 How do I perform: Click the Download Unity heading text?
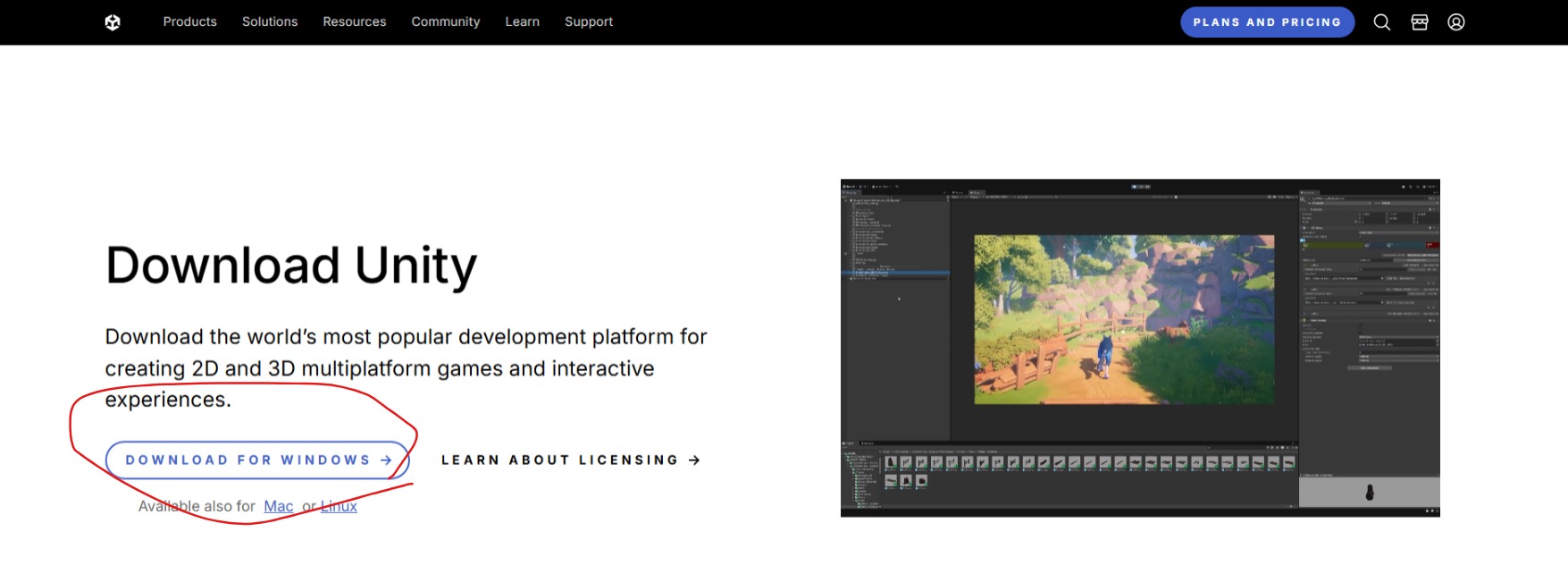(x=291, y=266)
